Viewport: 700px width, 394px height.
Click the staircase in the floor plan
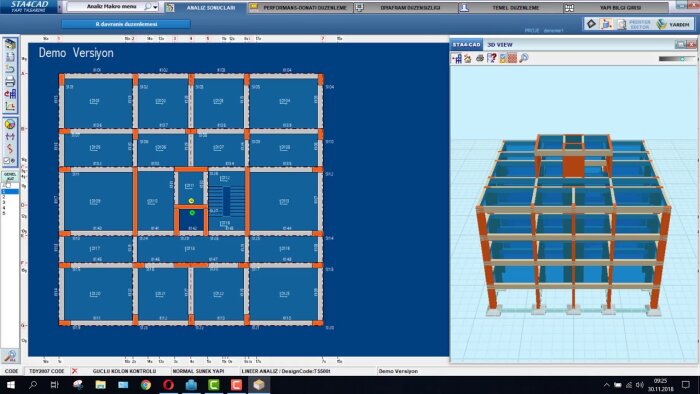pos(226,202)
